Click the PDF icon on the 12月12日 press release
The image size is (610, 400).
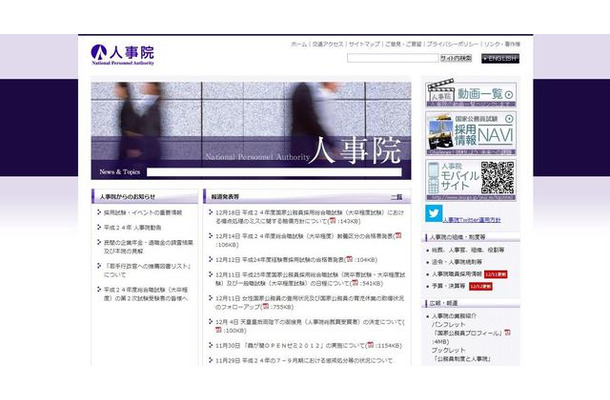pyautogui.click(x=349, y=259)
